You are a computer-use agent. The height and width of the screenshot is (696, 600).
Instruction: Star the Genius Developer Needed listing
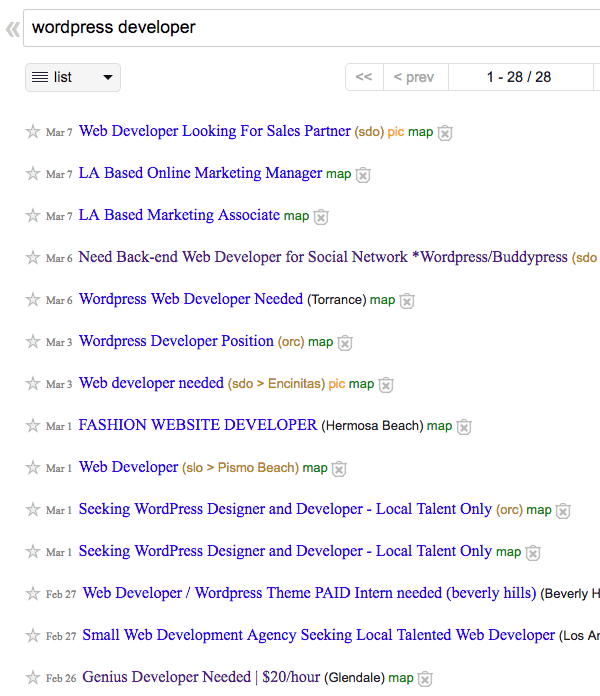(x=33, y=677)
